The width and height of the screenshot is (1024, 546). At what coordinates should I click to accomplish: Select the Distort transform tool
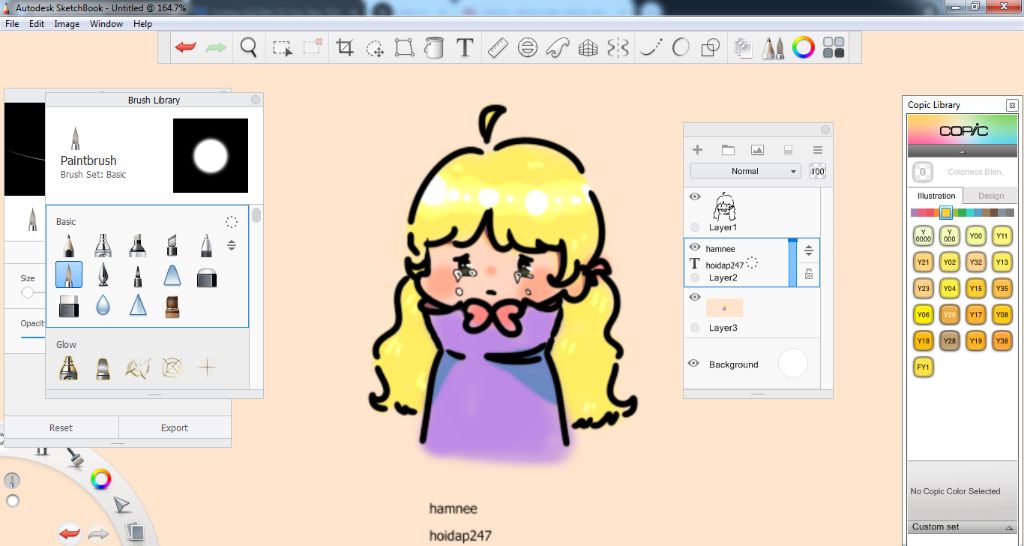coord(404,48)
